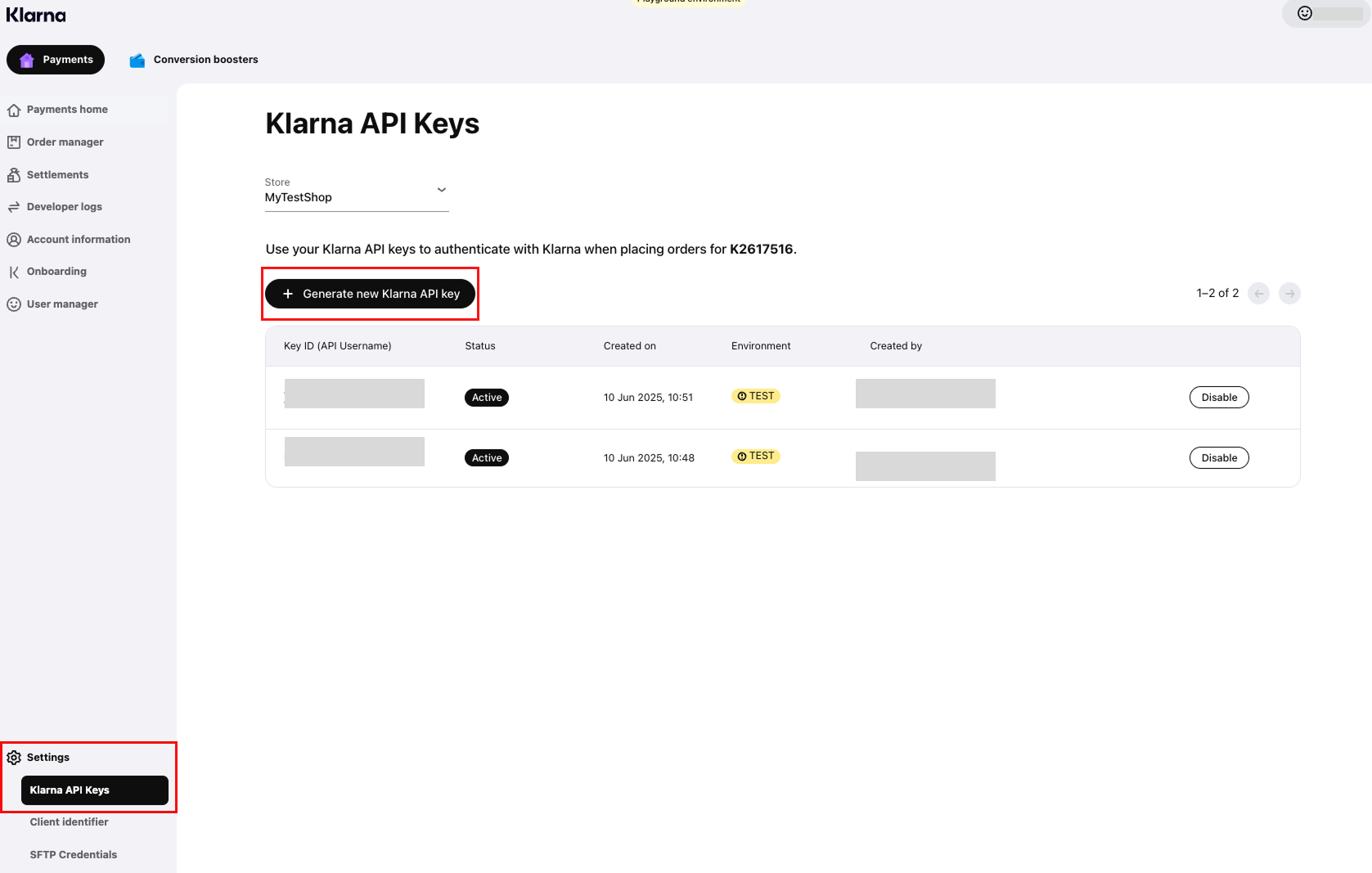1372x873 pixels.
Task: Disable the key created at 10:51
Action: pyautogui.click(x=1219, y=398)
